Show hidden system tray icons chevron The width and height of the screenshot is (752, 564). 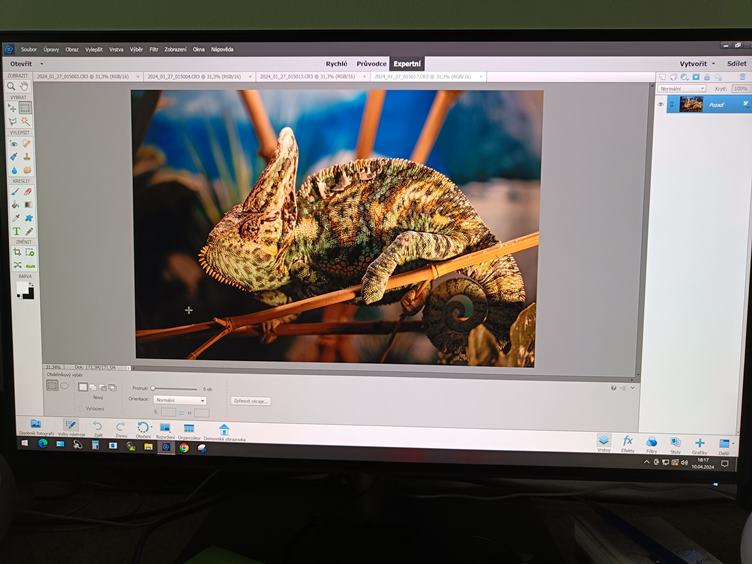click(x=646, y=462)
